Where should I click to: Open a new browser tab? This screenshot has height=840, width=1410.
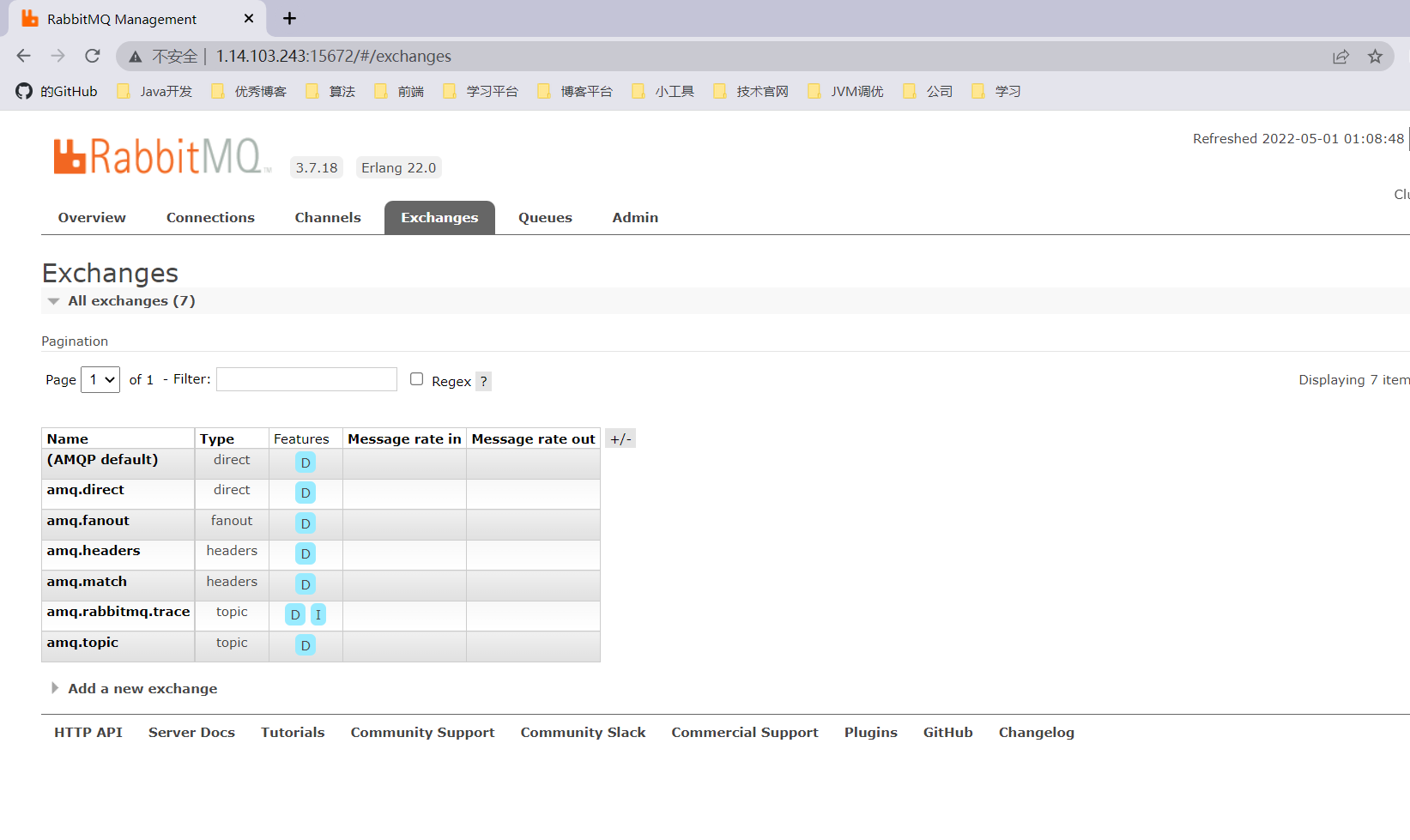[x=290, y=18]
